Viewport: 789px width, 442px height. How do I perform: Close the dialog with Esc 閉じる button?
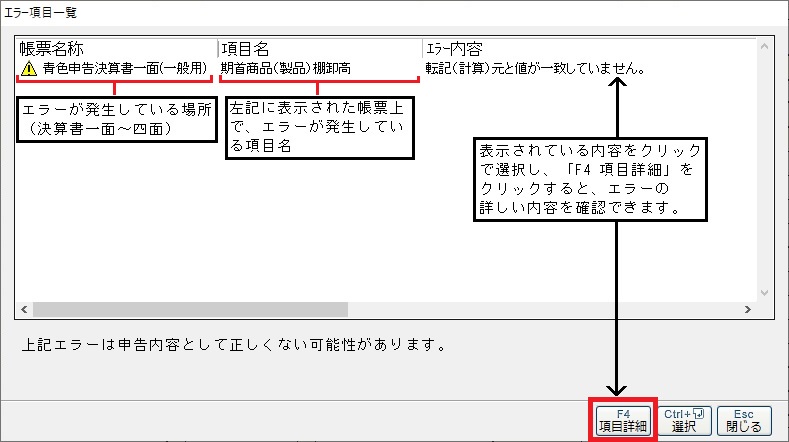[x=743, y=419]
